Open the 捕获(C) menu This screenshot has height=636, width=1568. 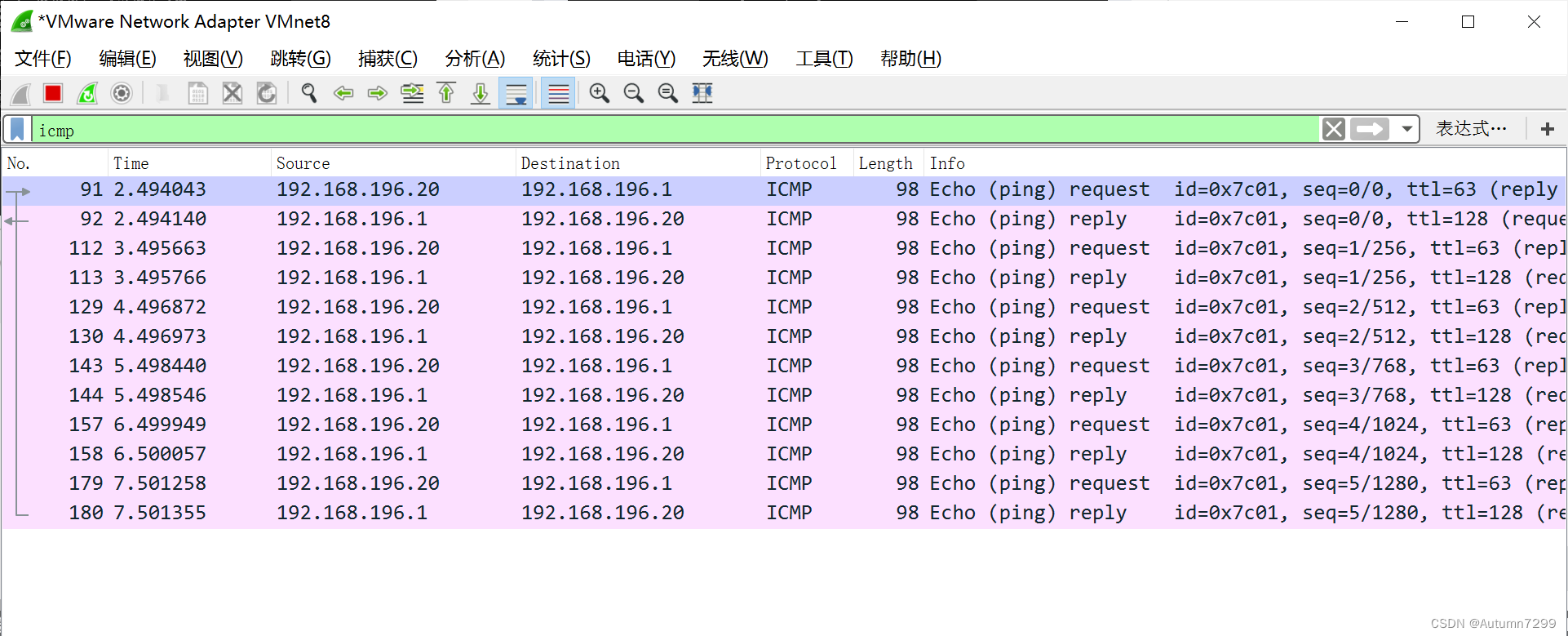point(388,59)
